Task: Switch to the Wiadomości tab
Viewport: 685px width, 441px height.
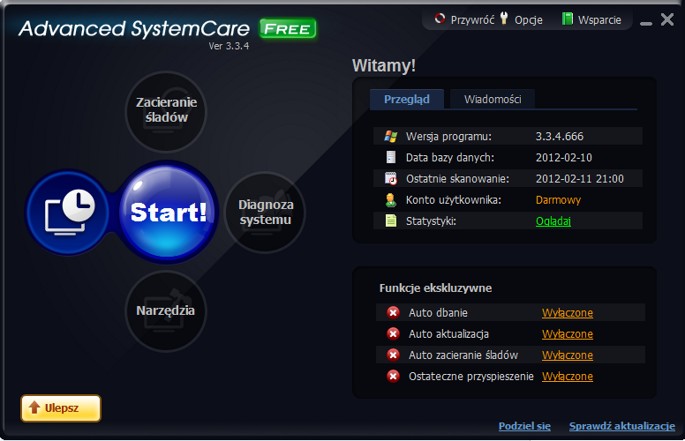Action: pyautogui.click(x=492, y=99)
